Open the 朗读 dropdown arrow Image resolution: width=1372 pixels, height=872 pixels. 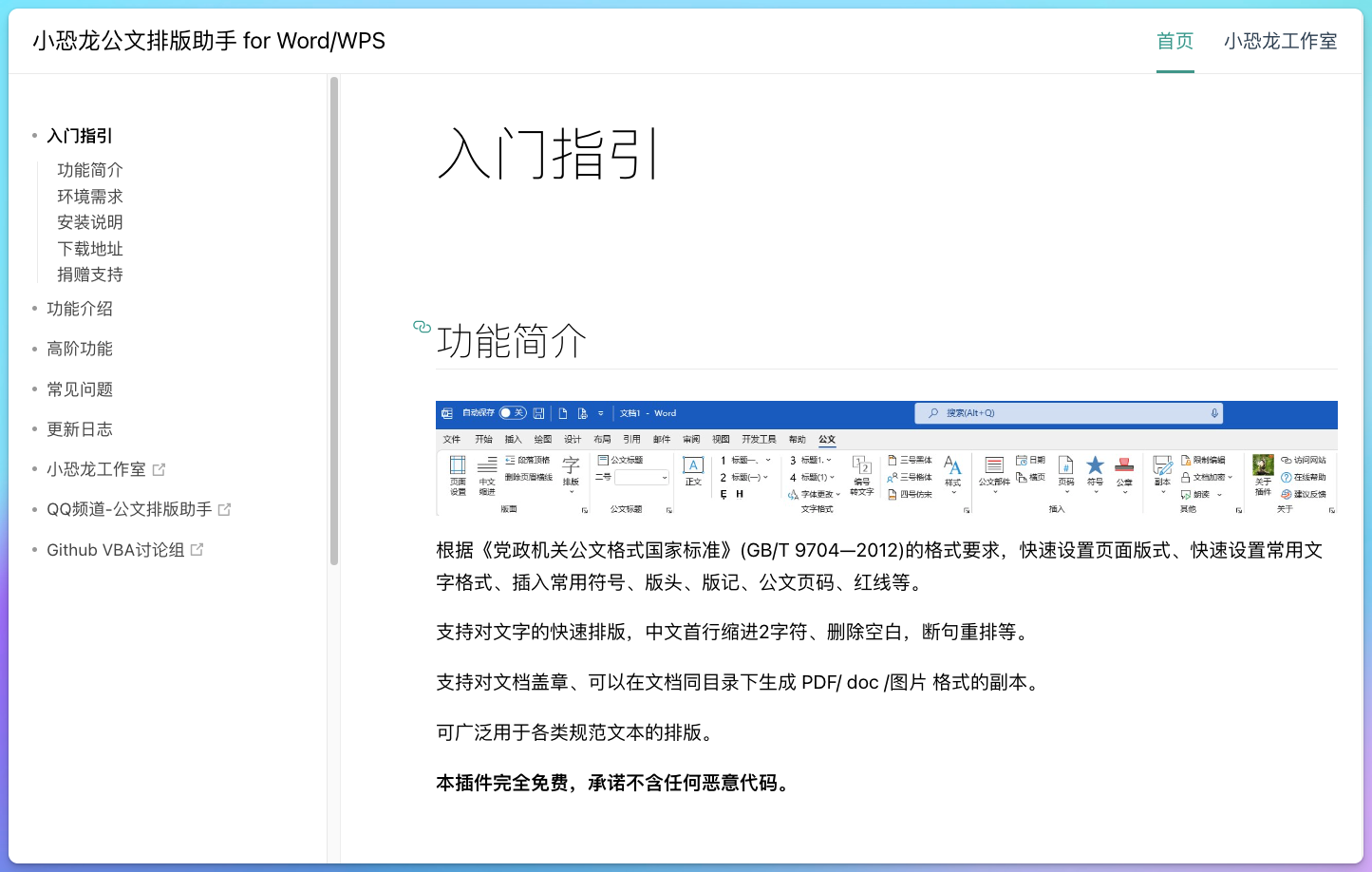coord(1218,494)
